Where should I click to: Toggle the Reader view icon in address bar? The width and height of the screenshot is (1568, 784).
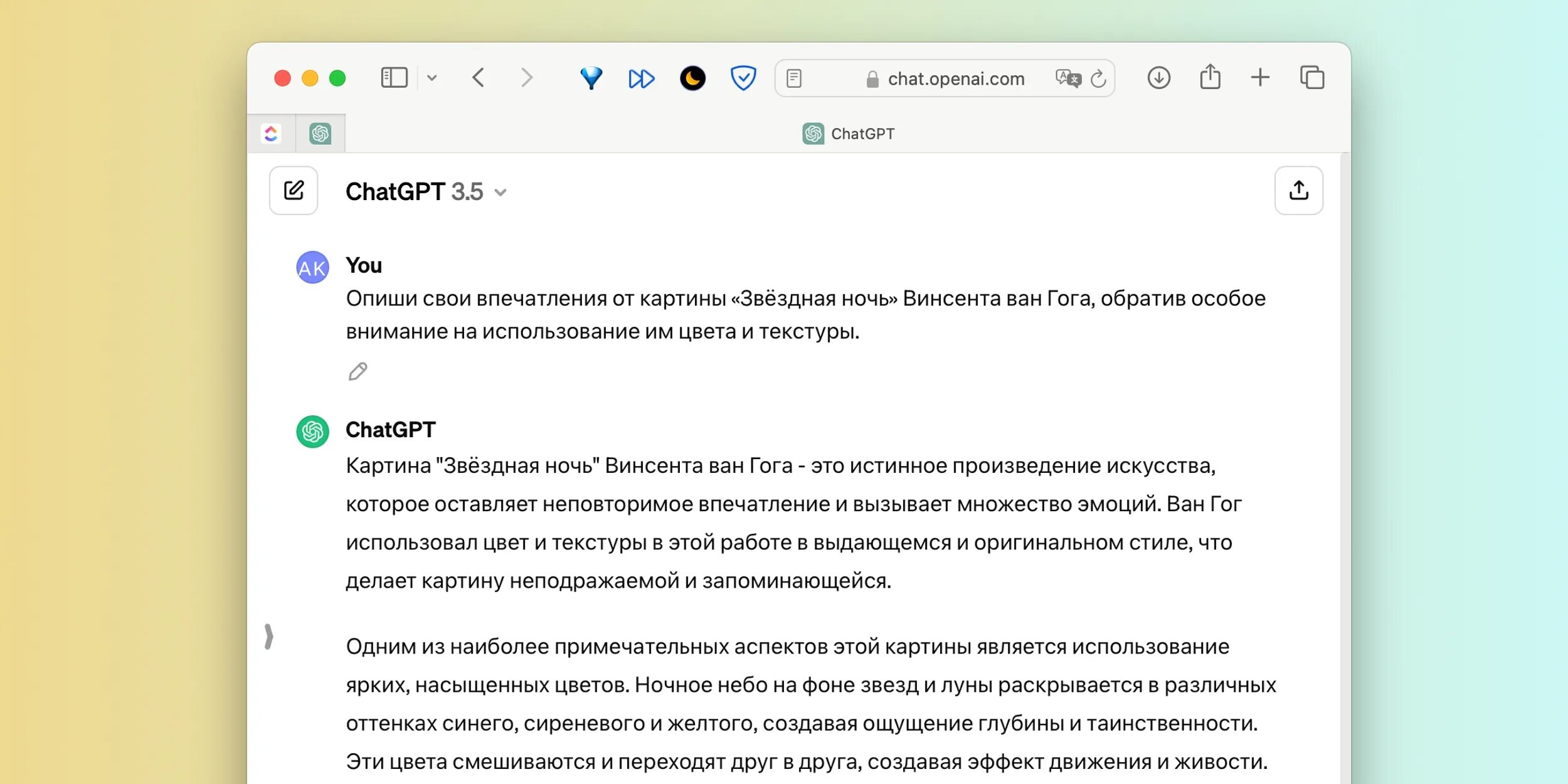point(794,78)
